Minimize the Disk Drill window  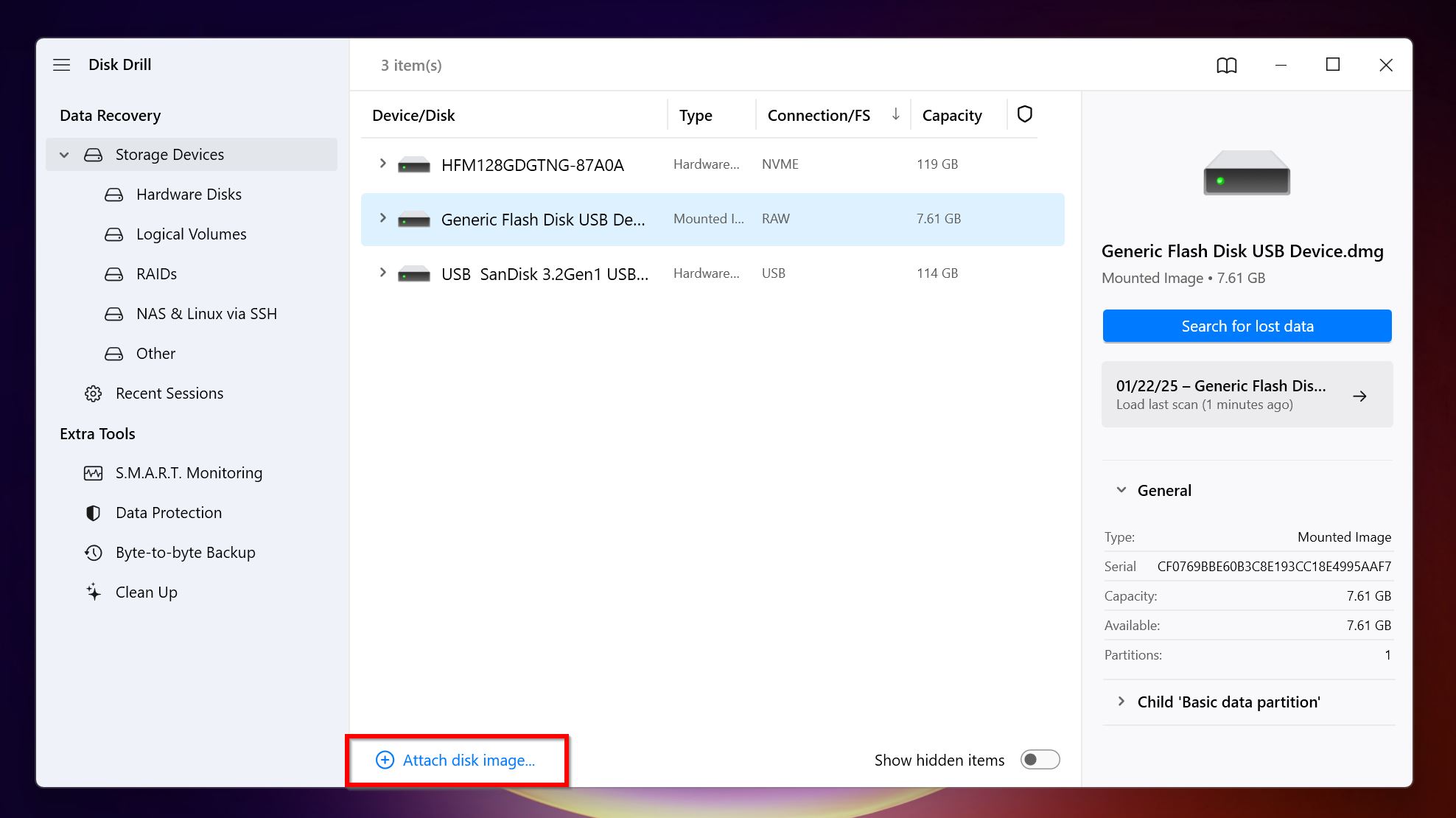click(1281, 65)
